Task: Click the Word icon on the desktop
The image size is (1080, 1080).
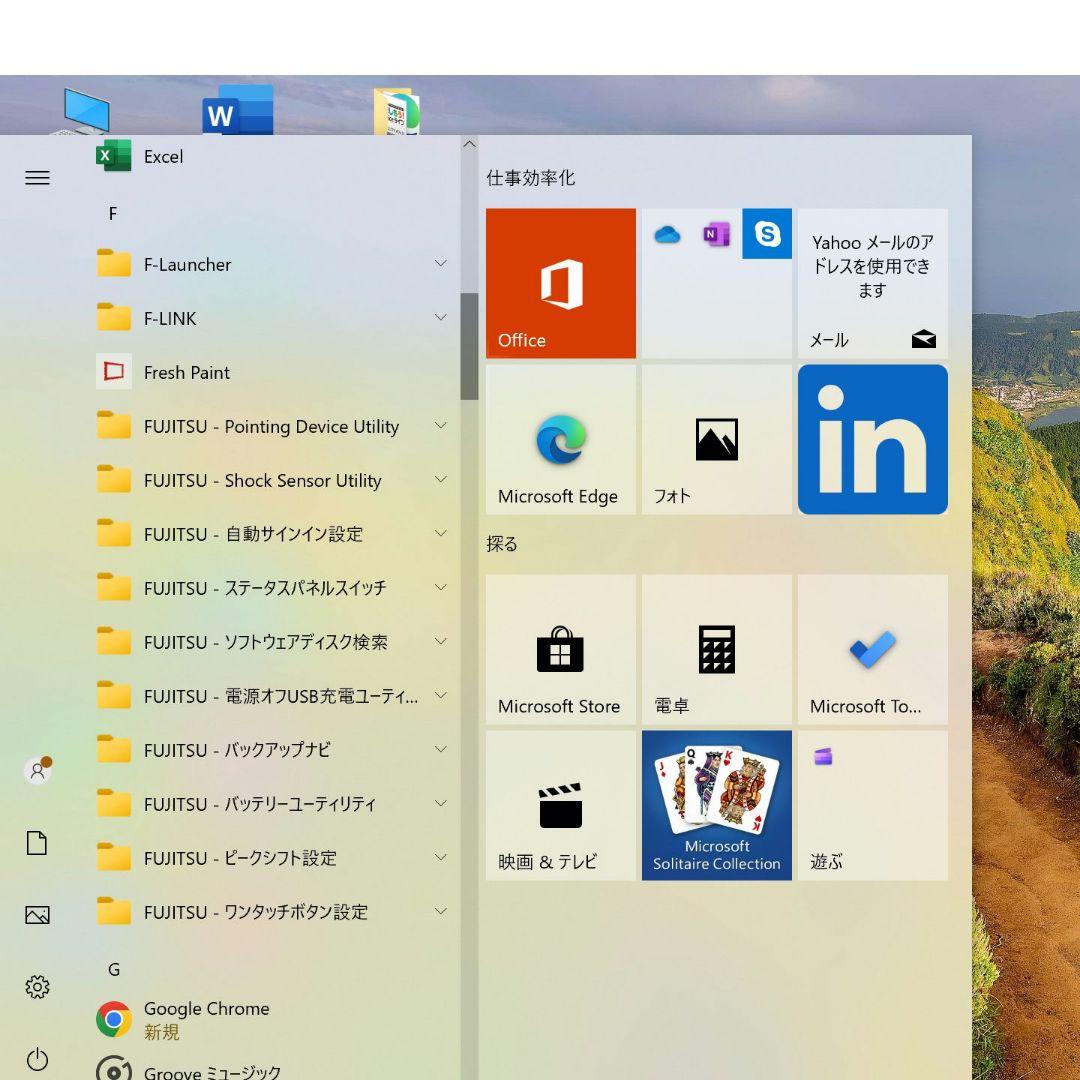Action: click(x=238, y=110)
